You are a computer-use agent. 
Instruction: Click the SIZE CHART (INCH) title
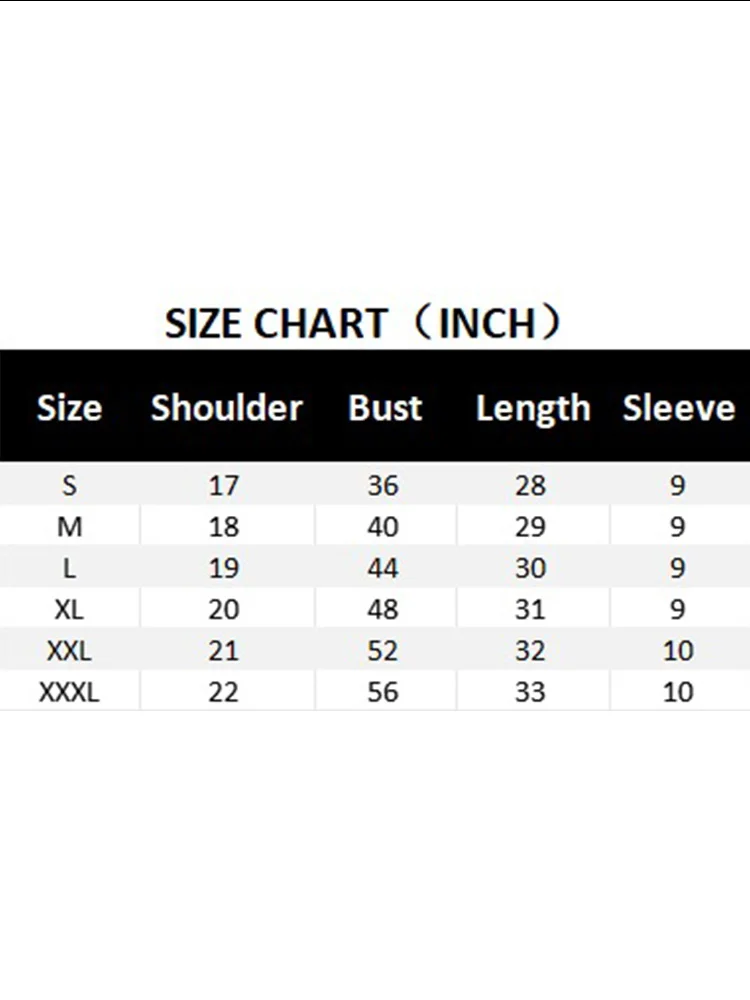pyautogui.click(x=364, y=324)
